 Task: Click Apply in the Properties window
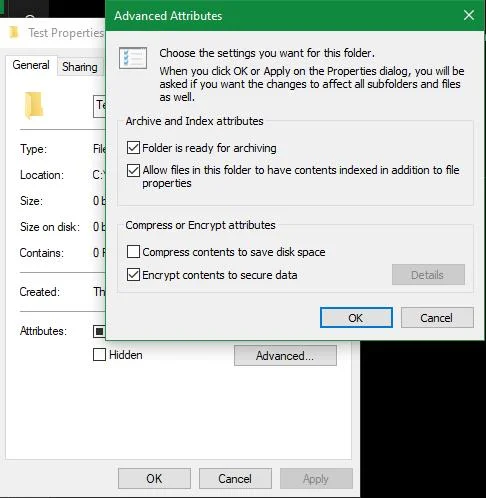pos(316,479)
